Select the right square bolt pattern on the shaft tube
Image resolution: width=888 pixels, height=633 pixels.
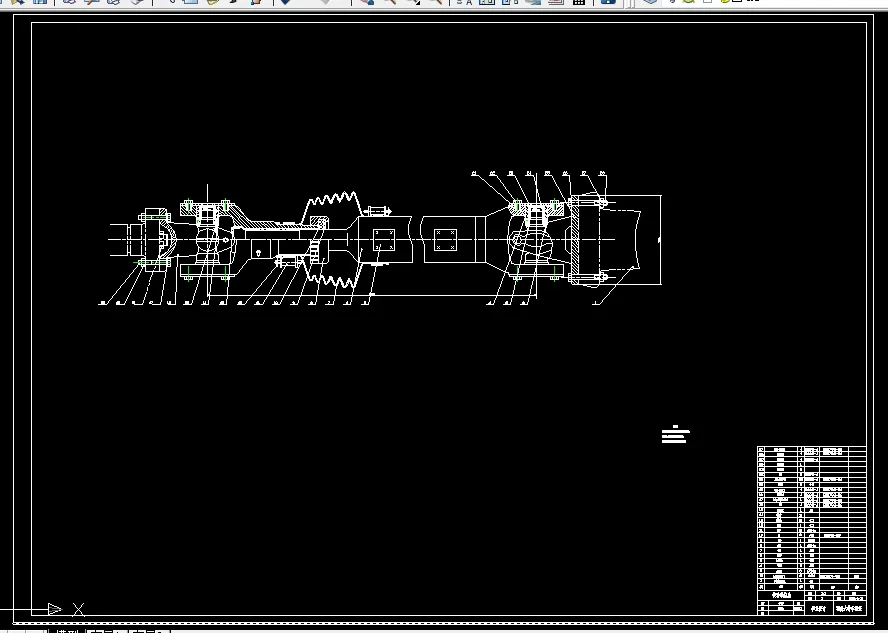coord(445,240)
